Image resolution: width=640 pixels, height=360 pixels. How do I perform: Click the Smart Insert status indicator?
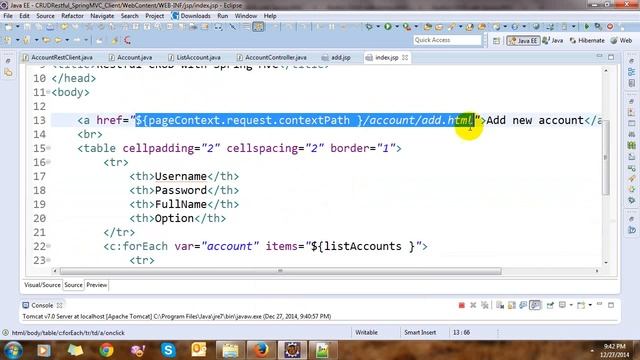(x=420, y=332)
